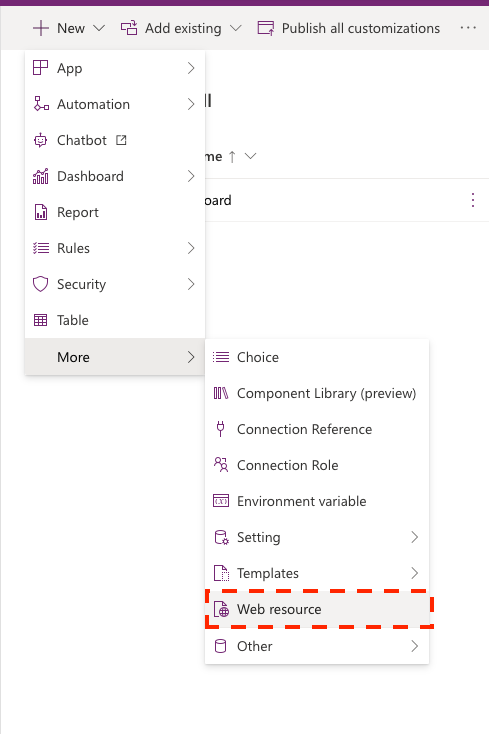Click the Connection Reference plug icon
489x734 pixels.
tap(220, 429)
